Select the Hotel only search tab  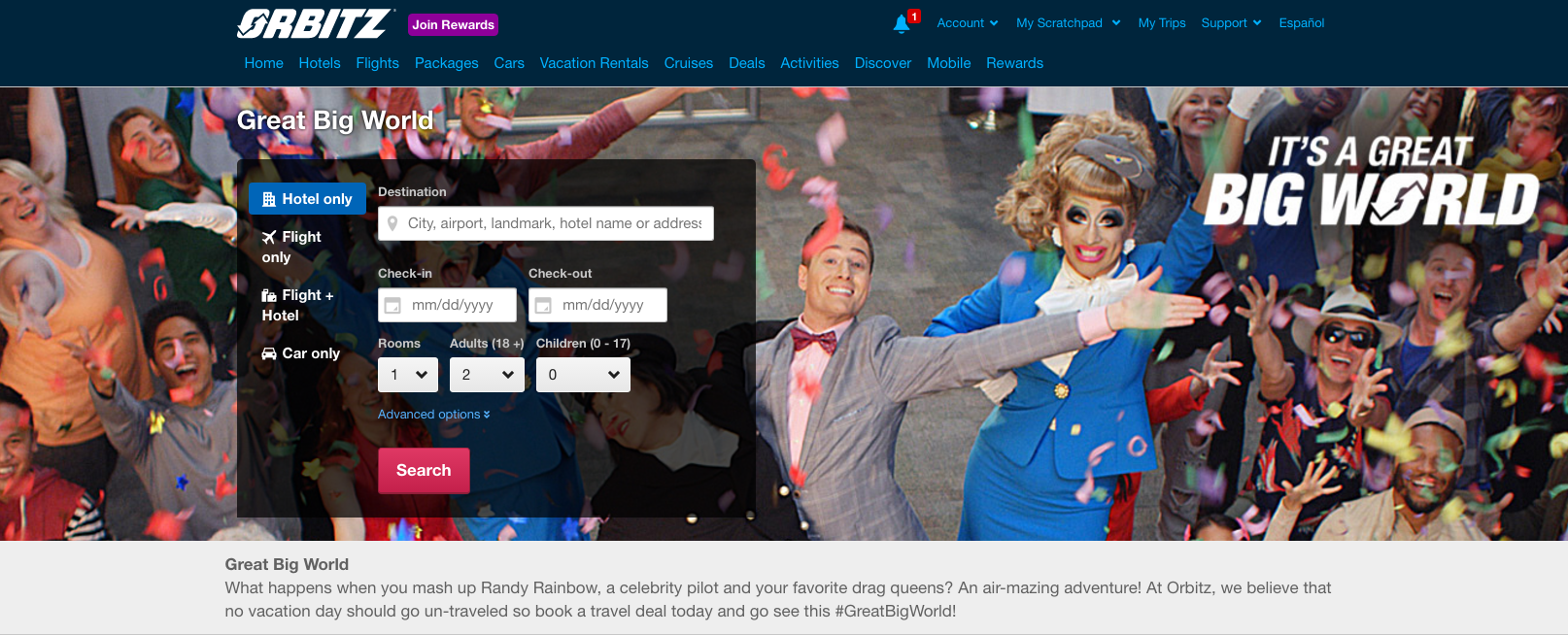[307, 199]
